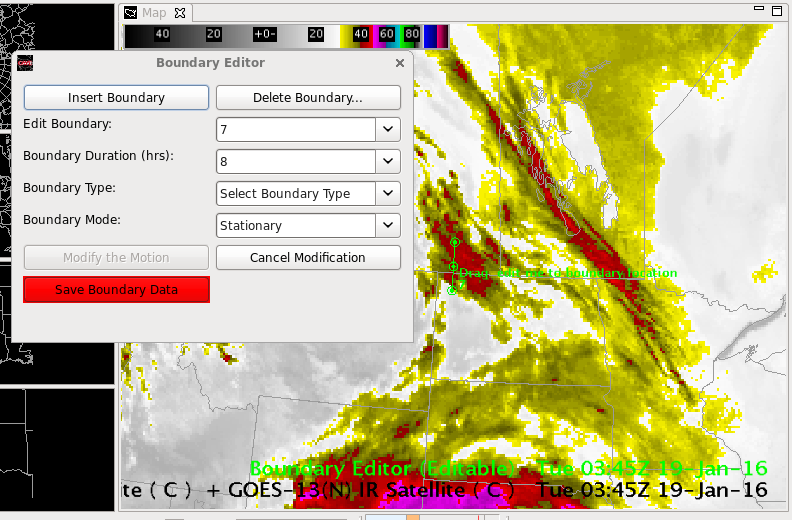Click the top vertex of boundary 7
The image size is (792, 520).
click(455, 243)
